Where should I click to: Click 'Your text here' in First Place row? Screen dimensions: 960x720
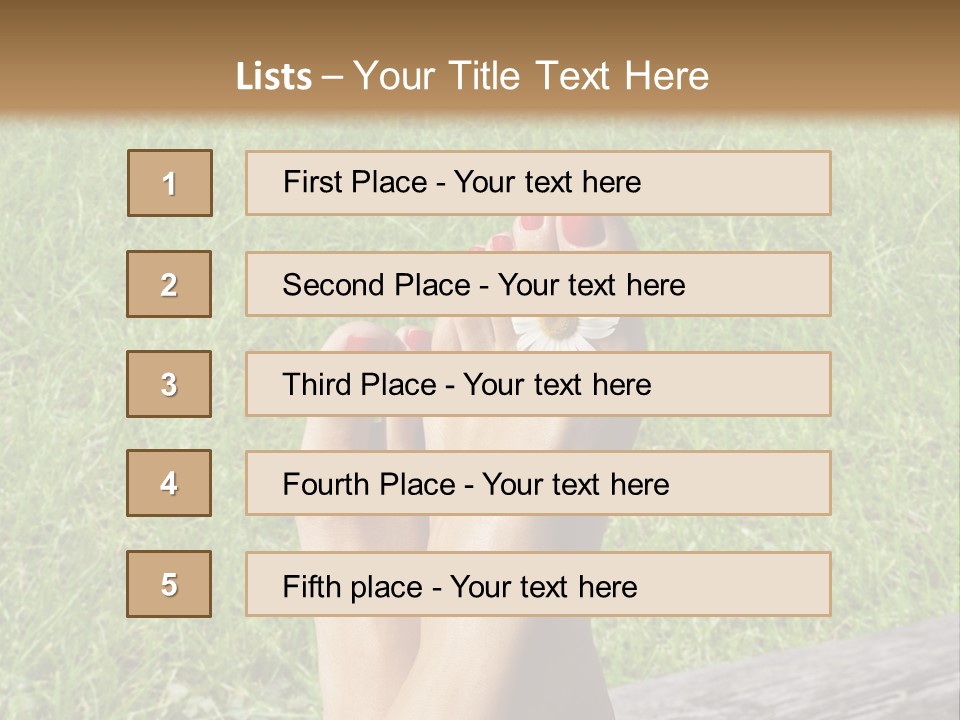pos(547,182)
